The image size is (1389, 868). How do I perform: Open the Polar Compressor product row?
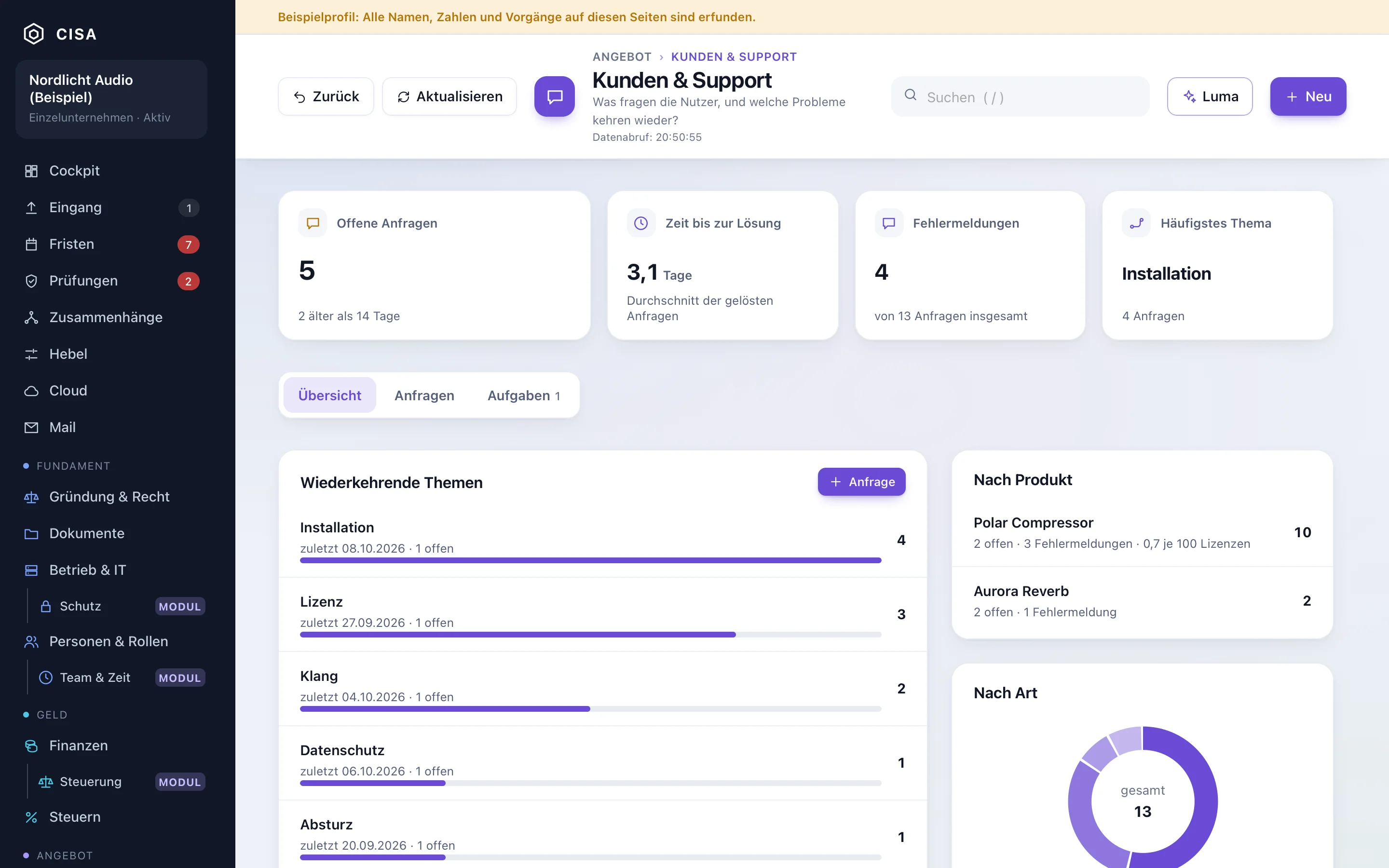point(1142,533)
